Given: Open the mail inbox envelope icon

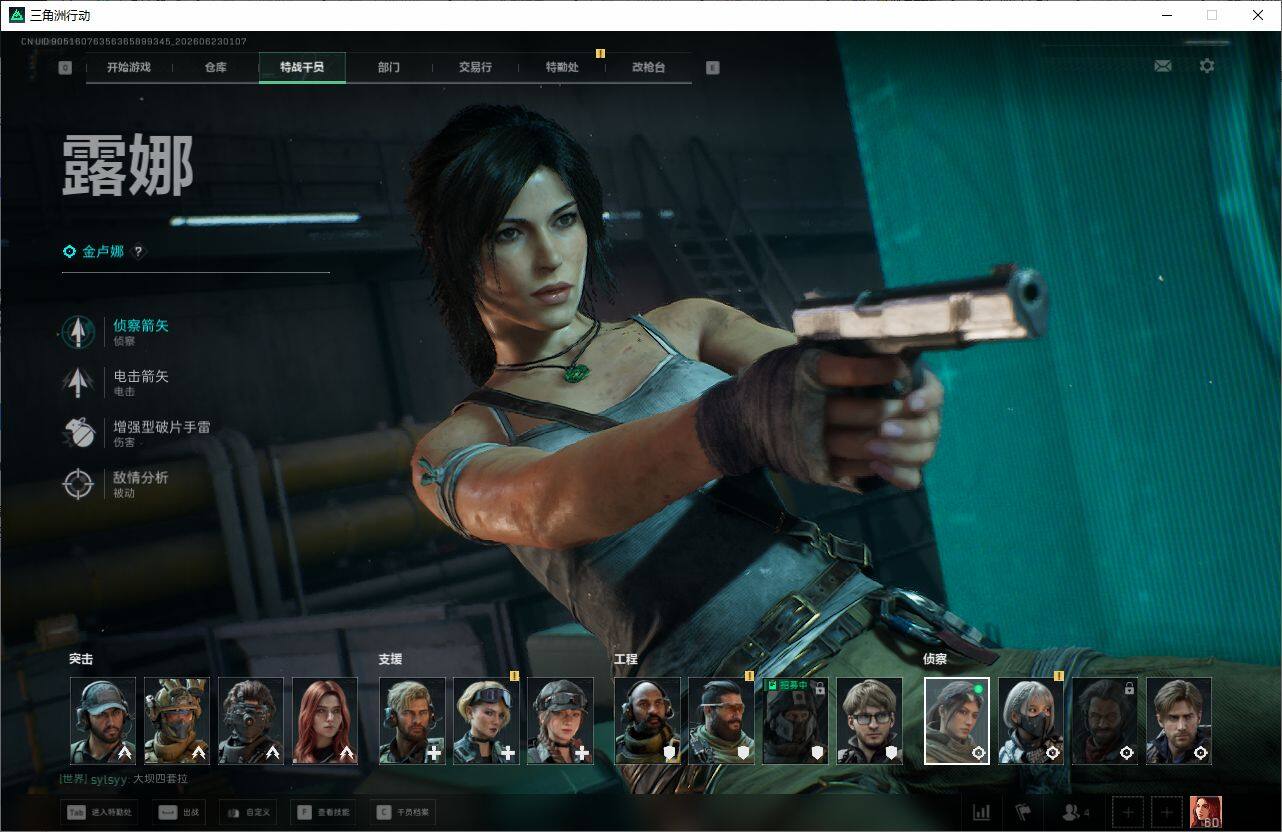Looking at the screenshot, I should (1162, 66).
